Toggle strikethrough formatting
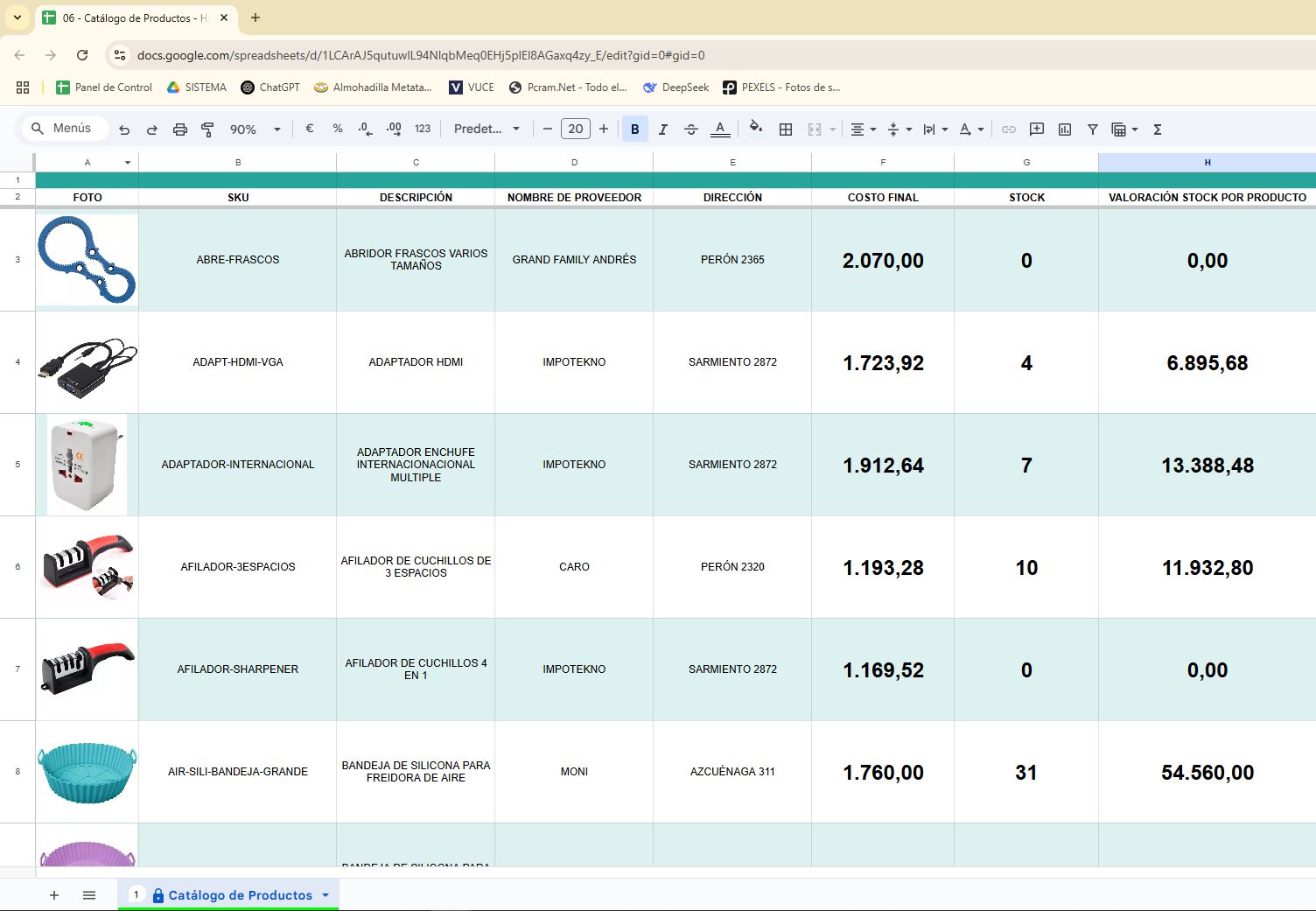1316x911 pixels. [x=690, y=130]
